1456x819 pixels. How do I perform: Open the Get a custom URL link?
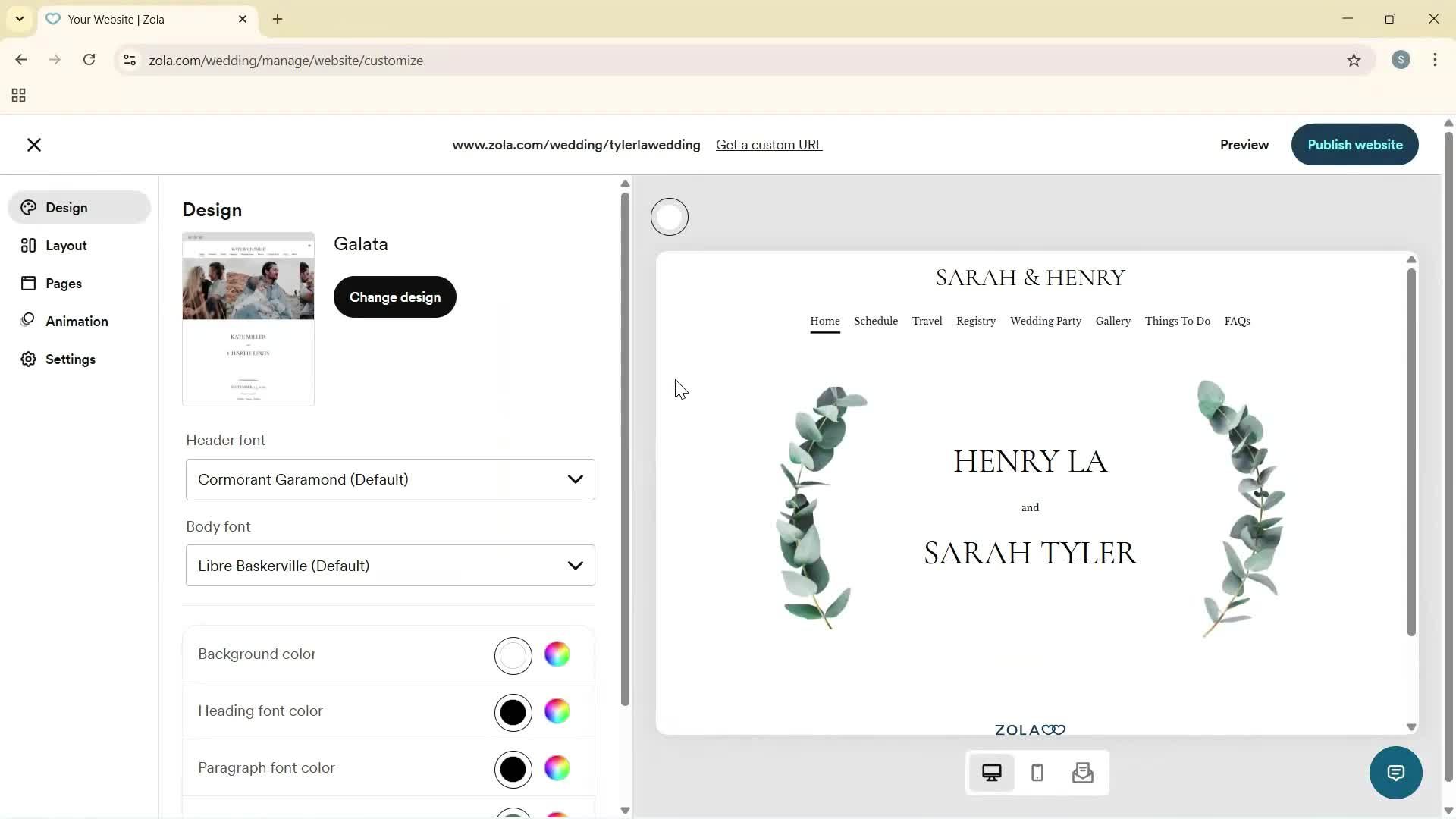pyautogui.click(x=769, y=144)
